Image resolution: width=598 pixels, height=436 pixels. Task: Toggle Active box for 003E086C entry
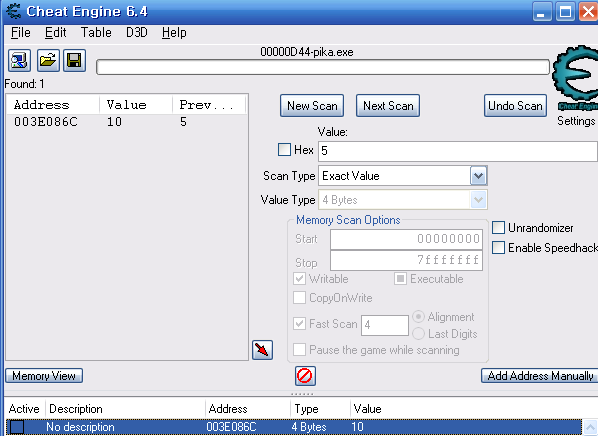[17, 427]
